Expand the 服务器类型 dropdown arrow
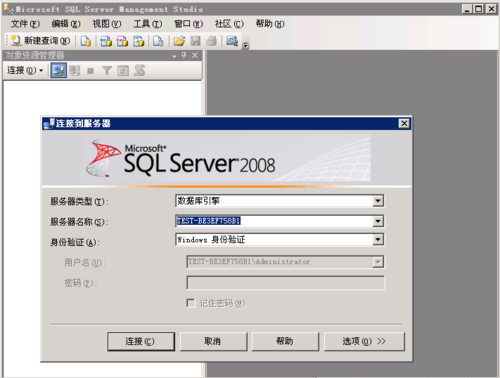 tap(378, 201)
